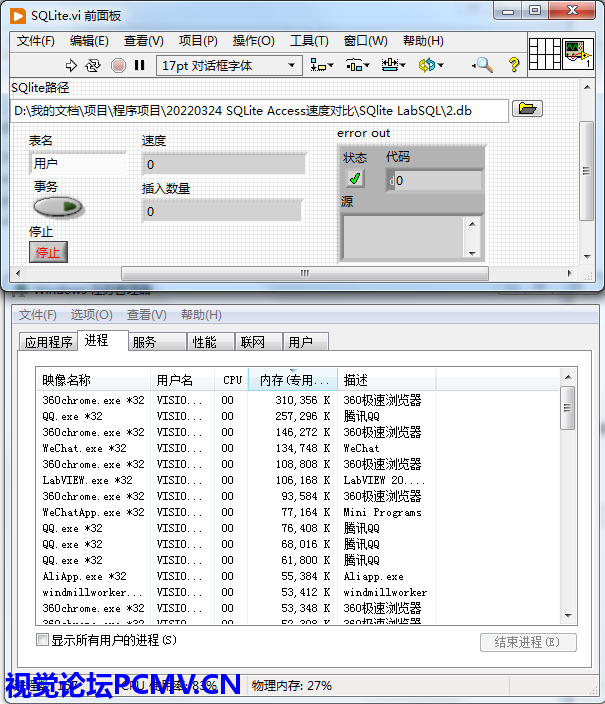
Task: Expand the Align Objects dropdown
Action: 322,65
